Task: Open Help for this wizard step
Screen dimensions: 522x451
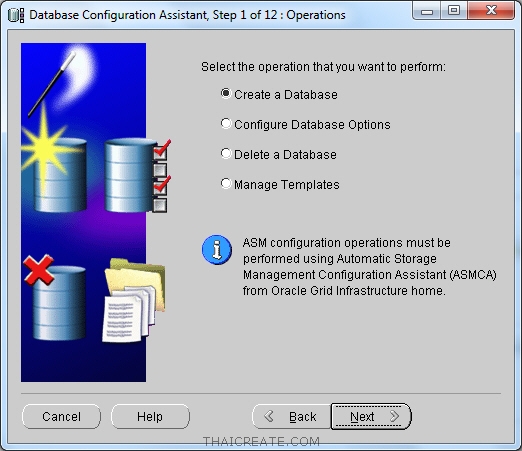Action: tap(150, 416)
